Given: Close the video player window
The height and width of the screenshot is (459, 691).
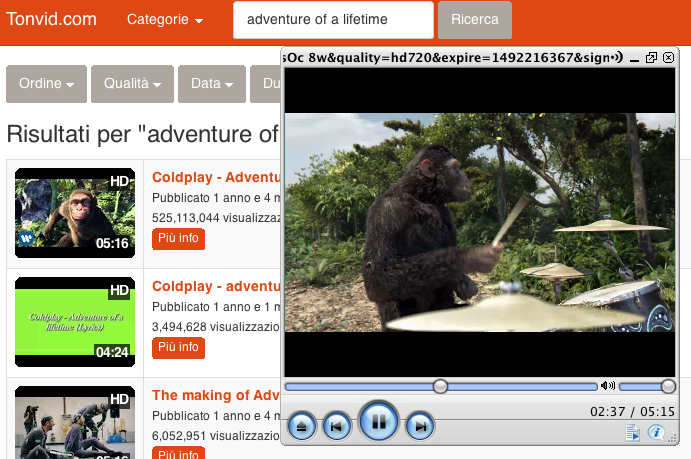Looking at the screenshot, I should (668, 58).
